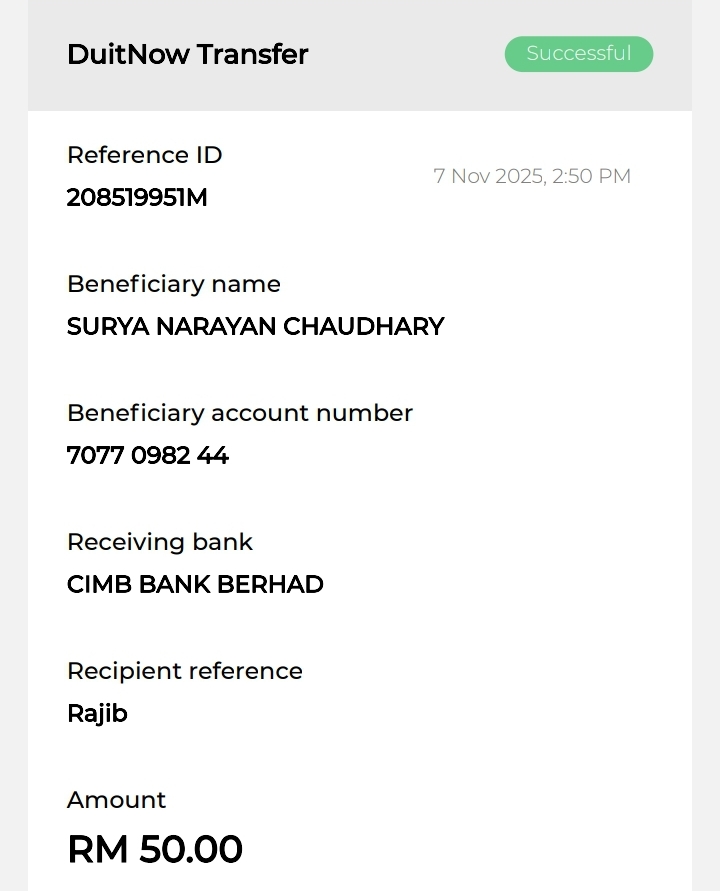The width and height of the screenshot is (720, 891).
Task: Click the RM currency prefix
Action: [97, 850]
